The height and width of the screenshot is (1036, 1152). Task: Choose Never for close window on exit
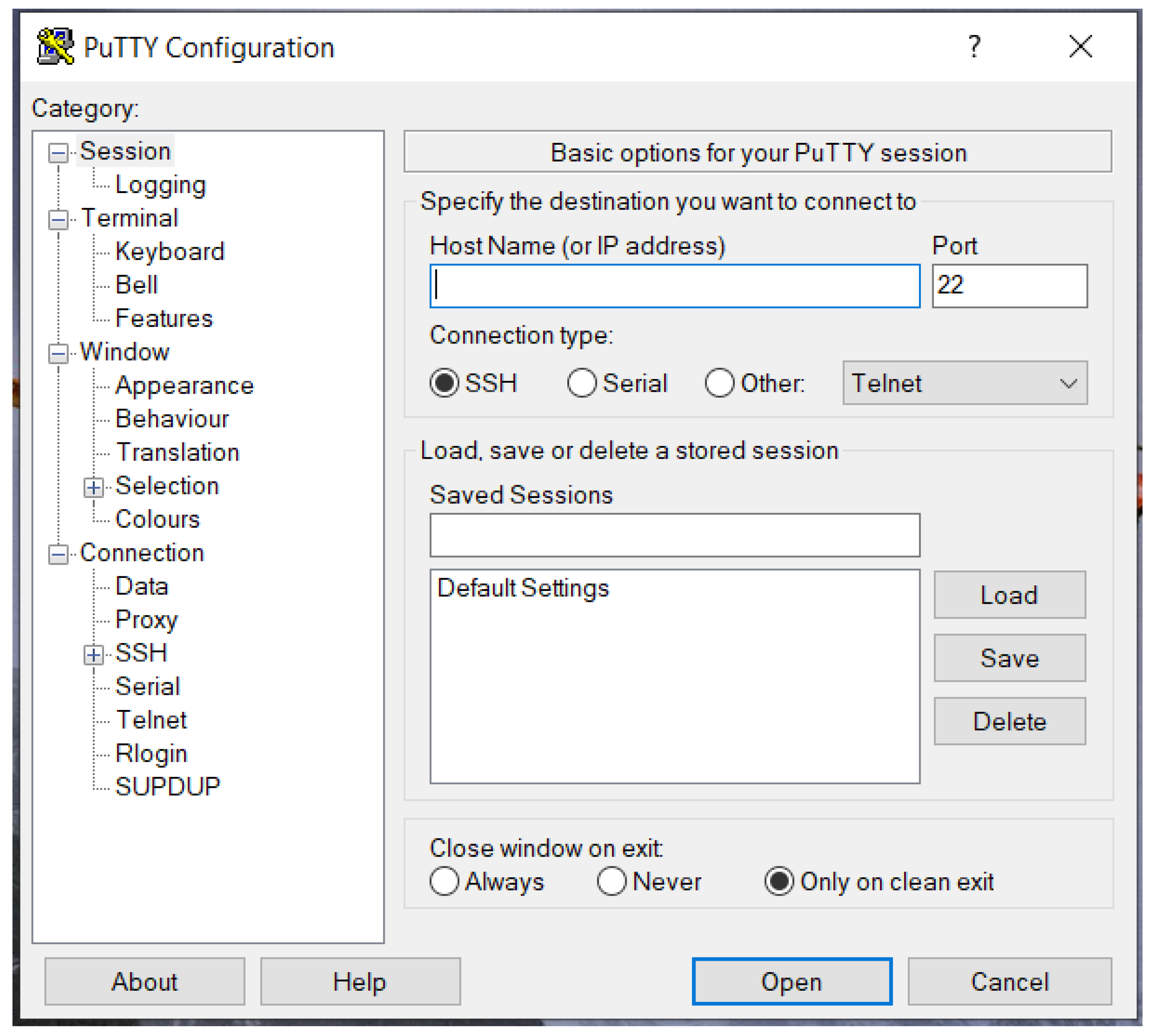(x=612, y=881)
